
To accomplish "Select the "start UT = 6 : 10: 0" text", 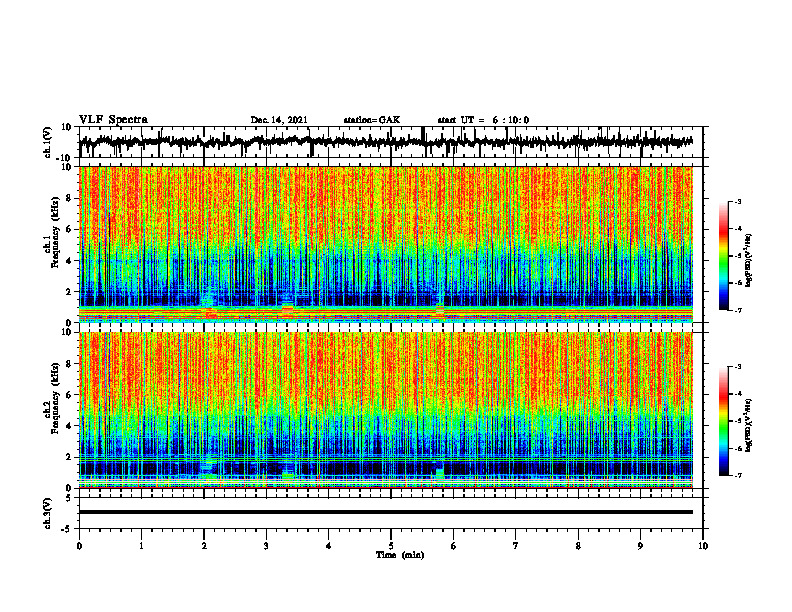I will (483, 120).
